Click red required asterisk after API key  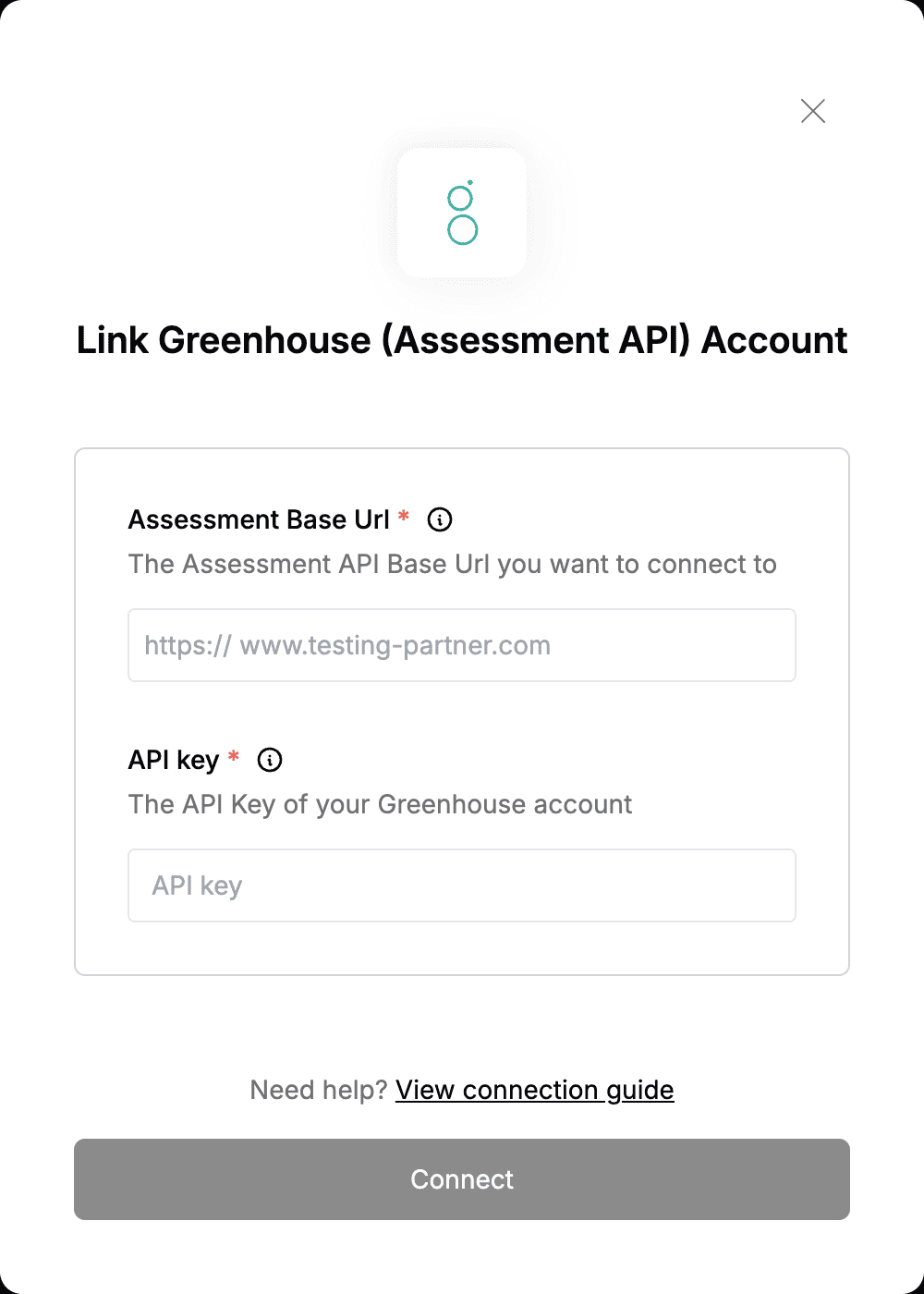tap(234, 756)
